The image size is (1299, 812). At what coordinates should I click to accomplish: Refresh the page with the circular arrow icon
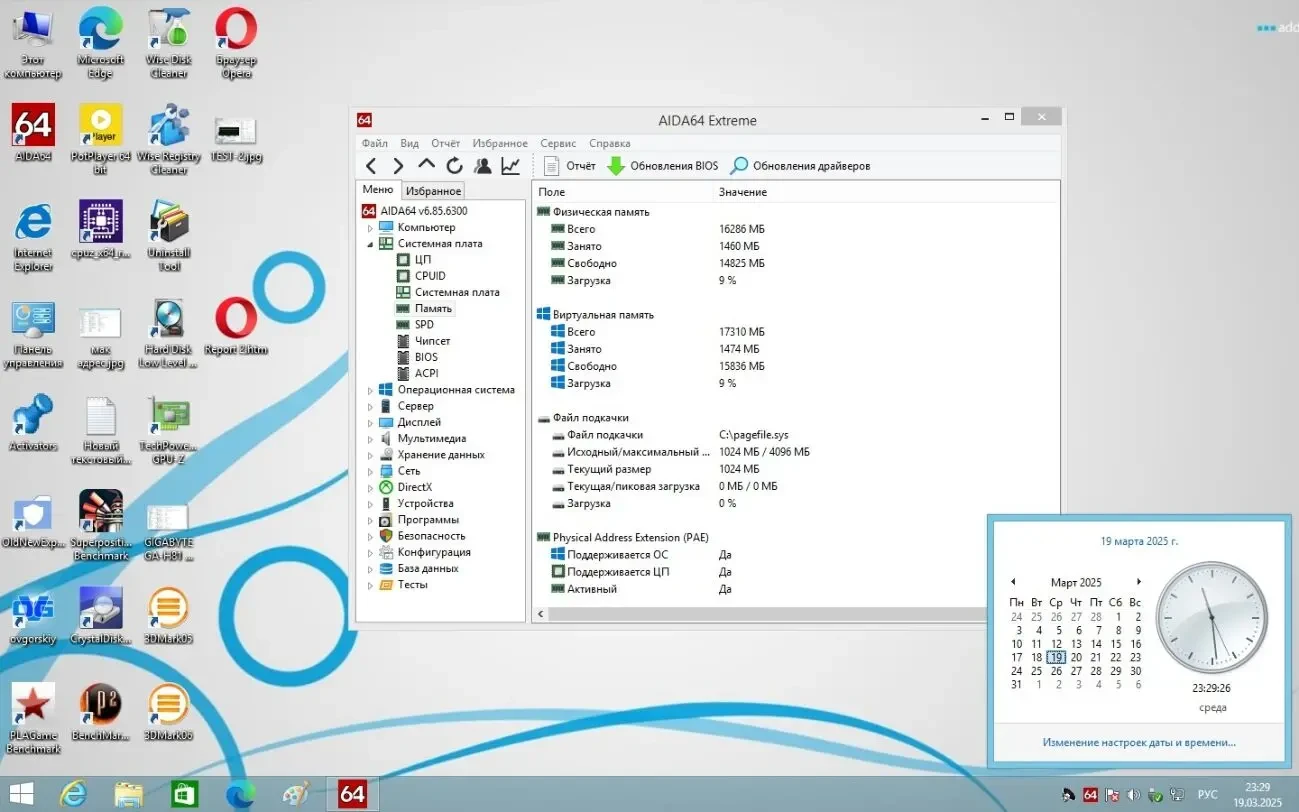454,166
